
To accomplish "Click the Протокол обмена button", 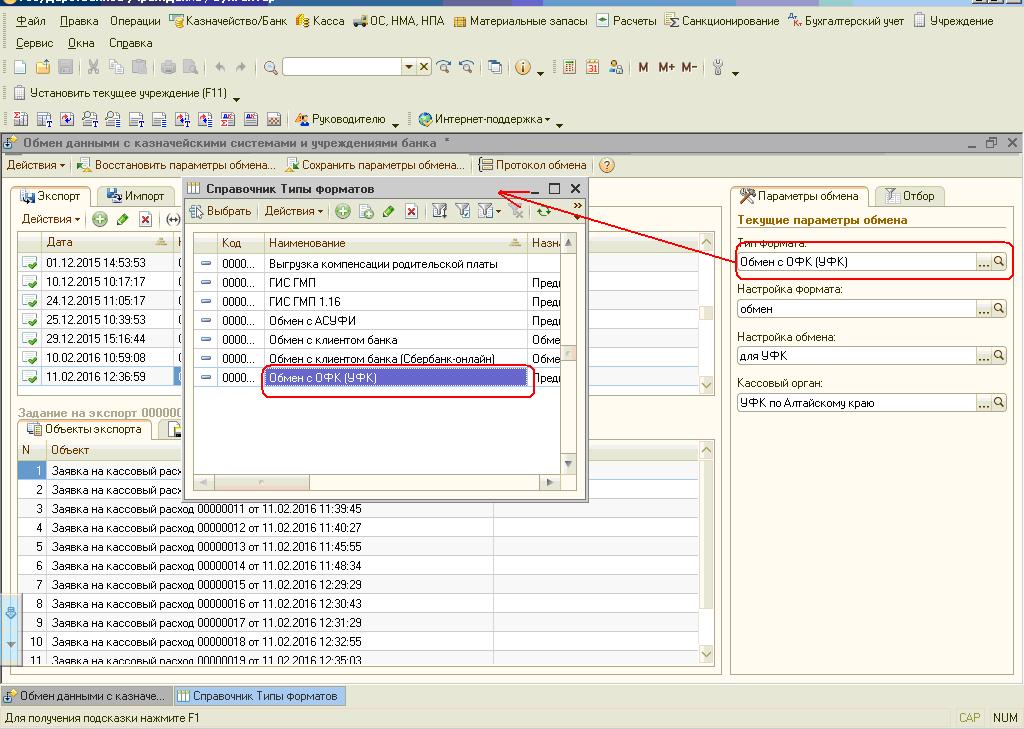I will click(533, 165).
